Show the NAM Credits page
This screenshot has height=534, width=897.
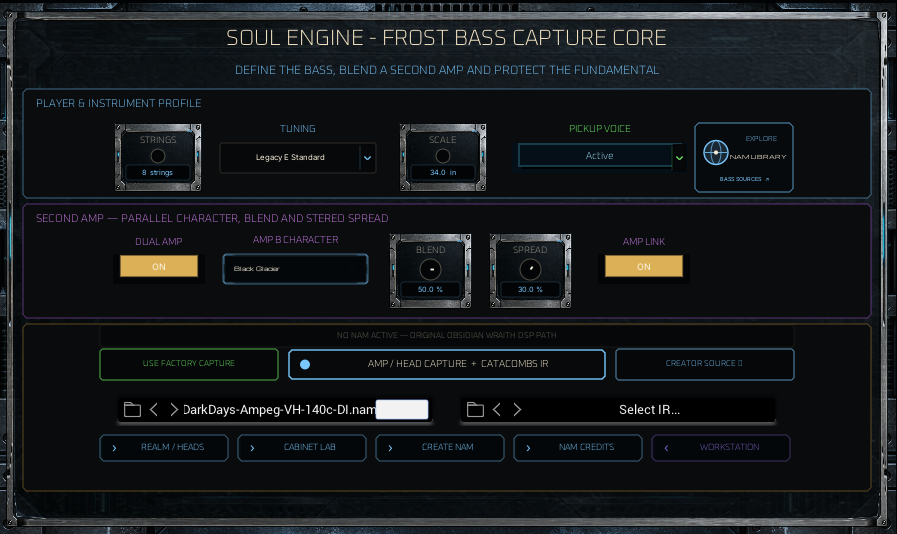(578, 448)
